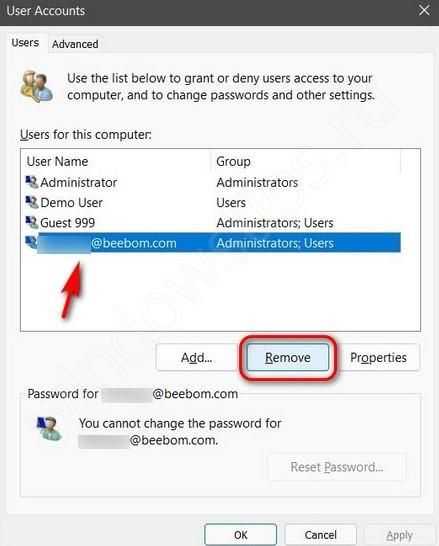Viewport: 439px width, 546px height.
Task: Select the Demo User row
Action: [213, 202]
